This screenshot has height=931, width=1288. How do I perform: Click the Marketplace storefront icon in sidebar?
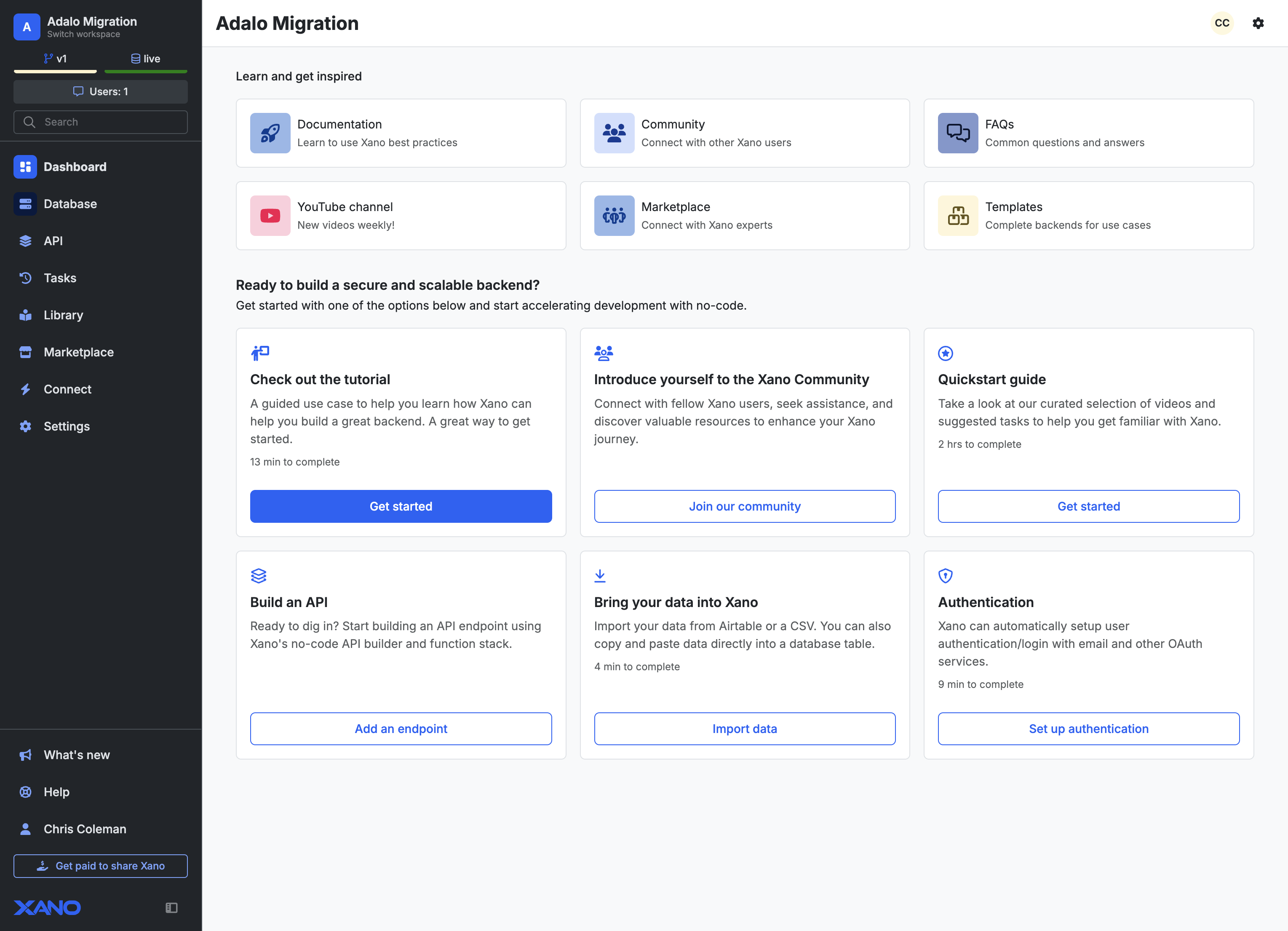(26, 352)
